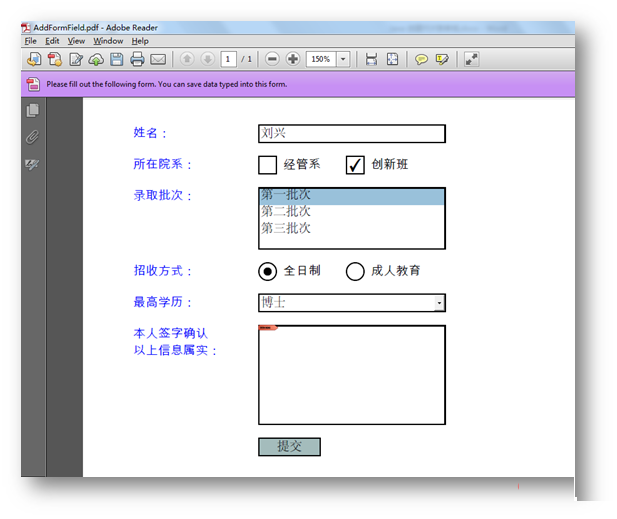The image size is (617, 519).
Task: Select 第二批次 in the list
Action: 352,212
